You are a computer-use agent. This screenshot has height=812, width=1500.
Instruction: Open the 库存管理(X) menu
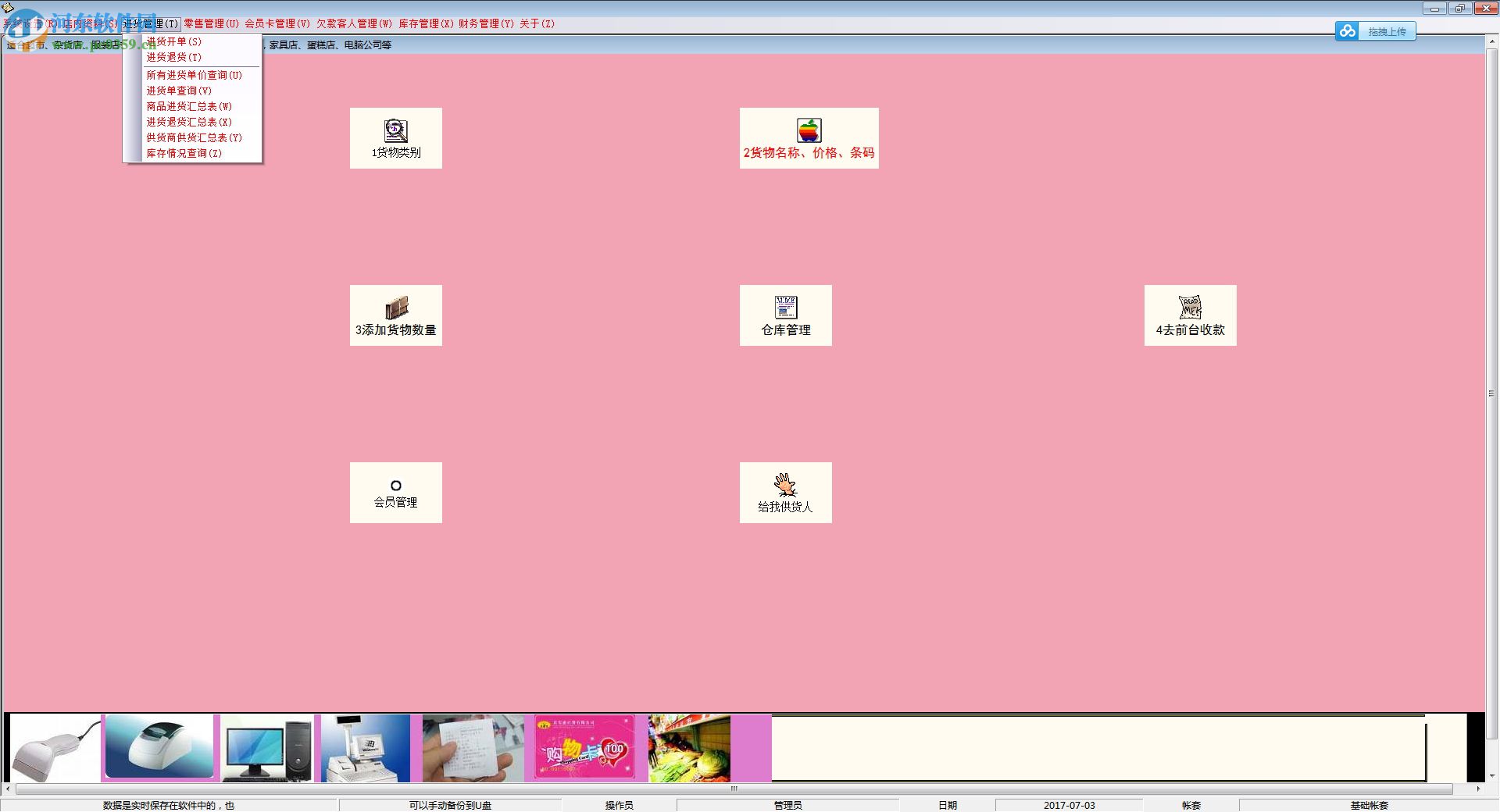(x=426, y=23)
